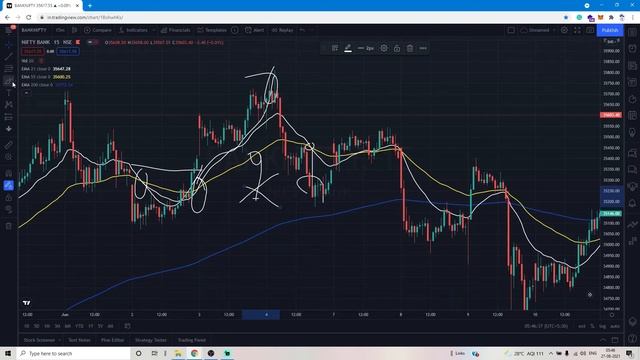The width and height of the screenshot is (640, 360).
Task: Delete the selected drawing via the floating toolbar
Action: [410, 48]
